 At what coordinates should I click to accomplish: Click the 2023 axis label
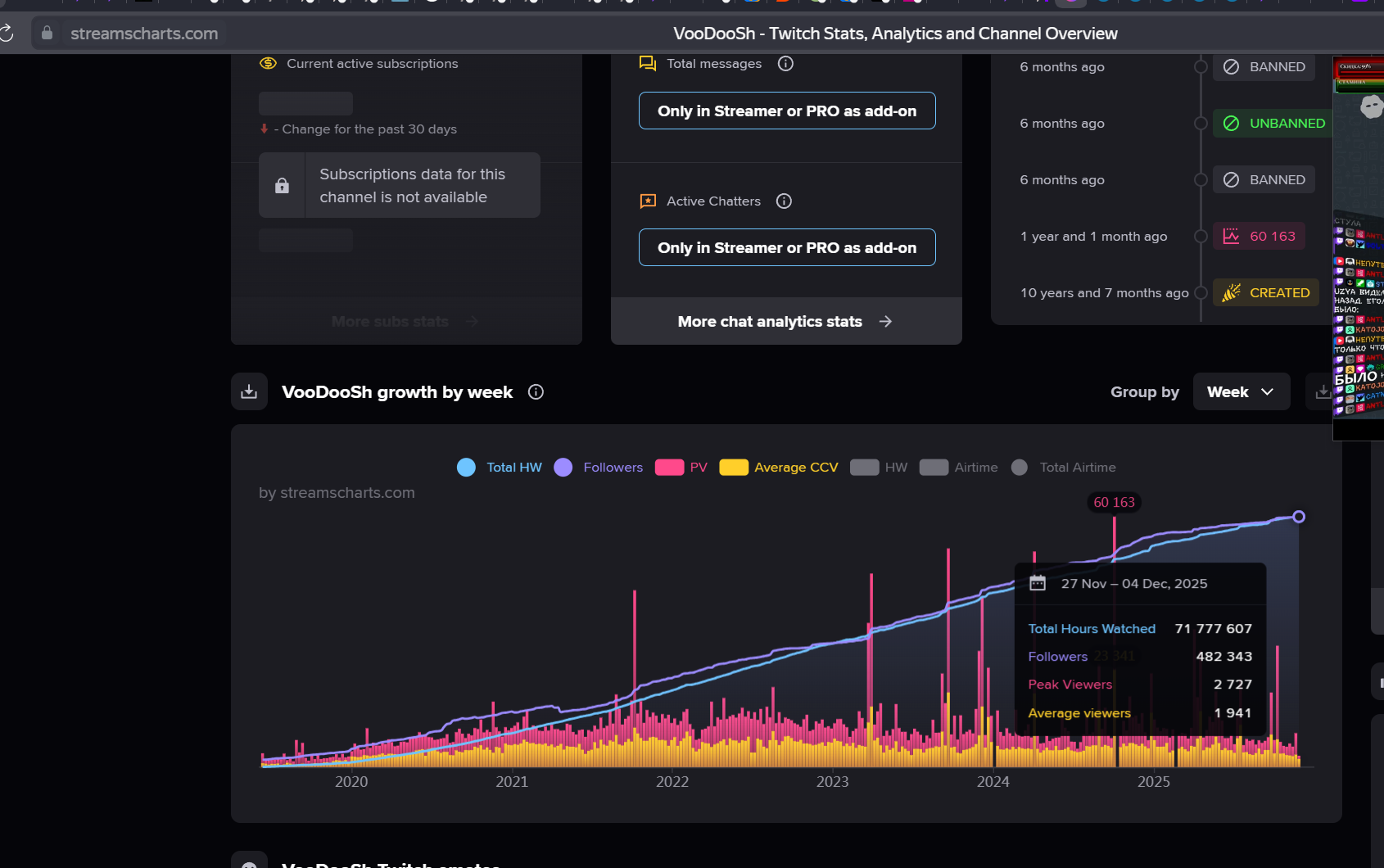833,782
